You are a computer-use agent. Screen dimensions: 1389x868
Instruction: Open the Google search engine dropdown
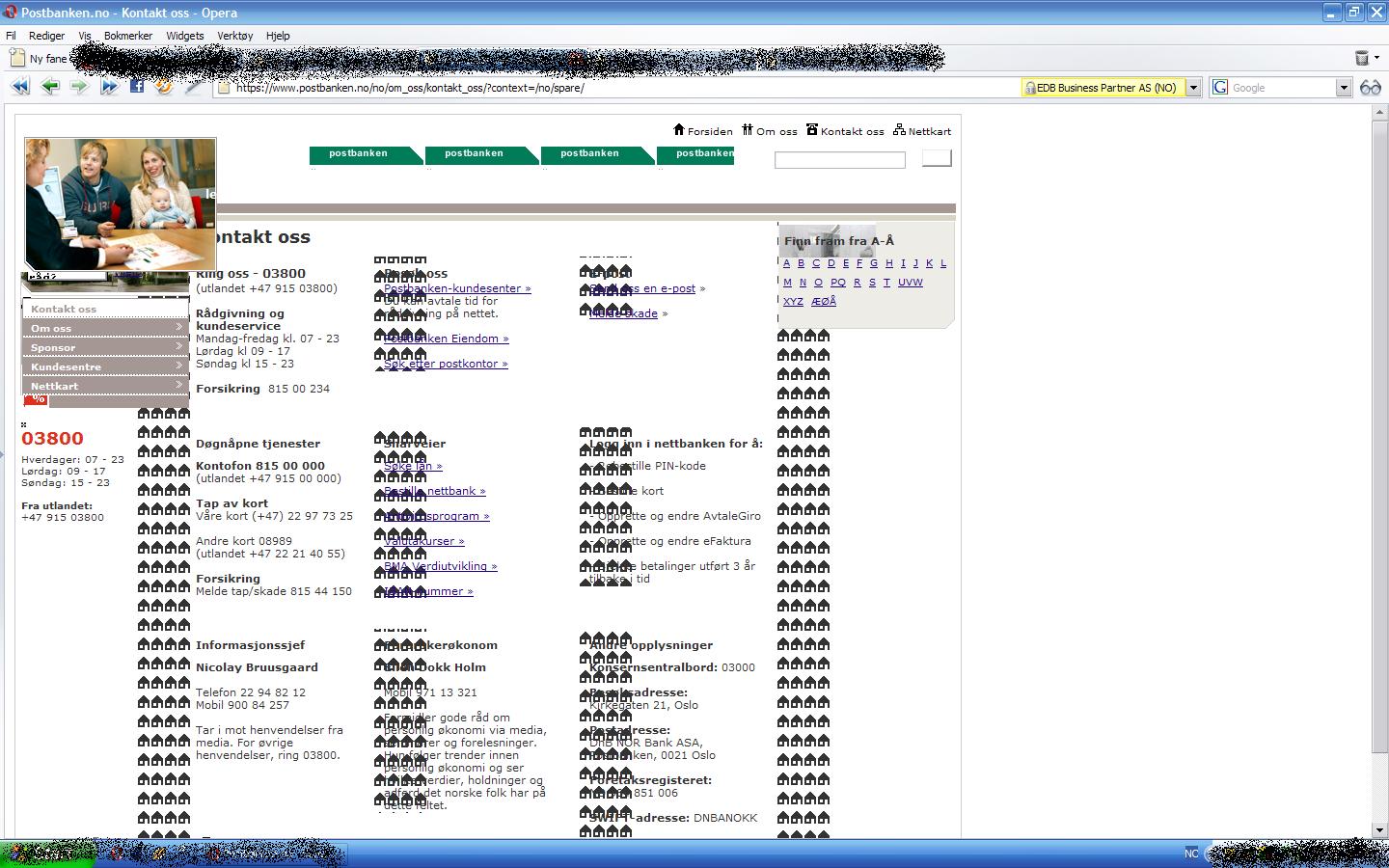point(1344,88)
